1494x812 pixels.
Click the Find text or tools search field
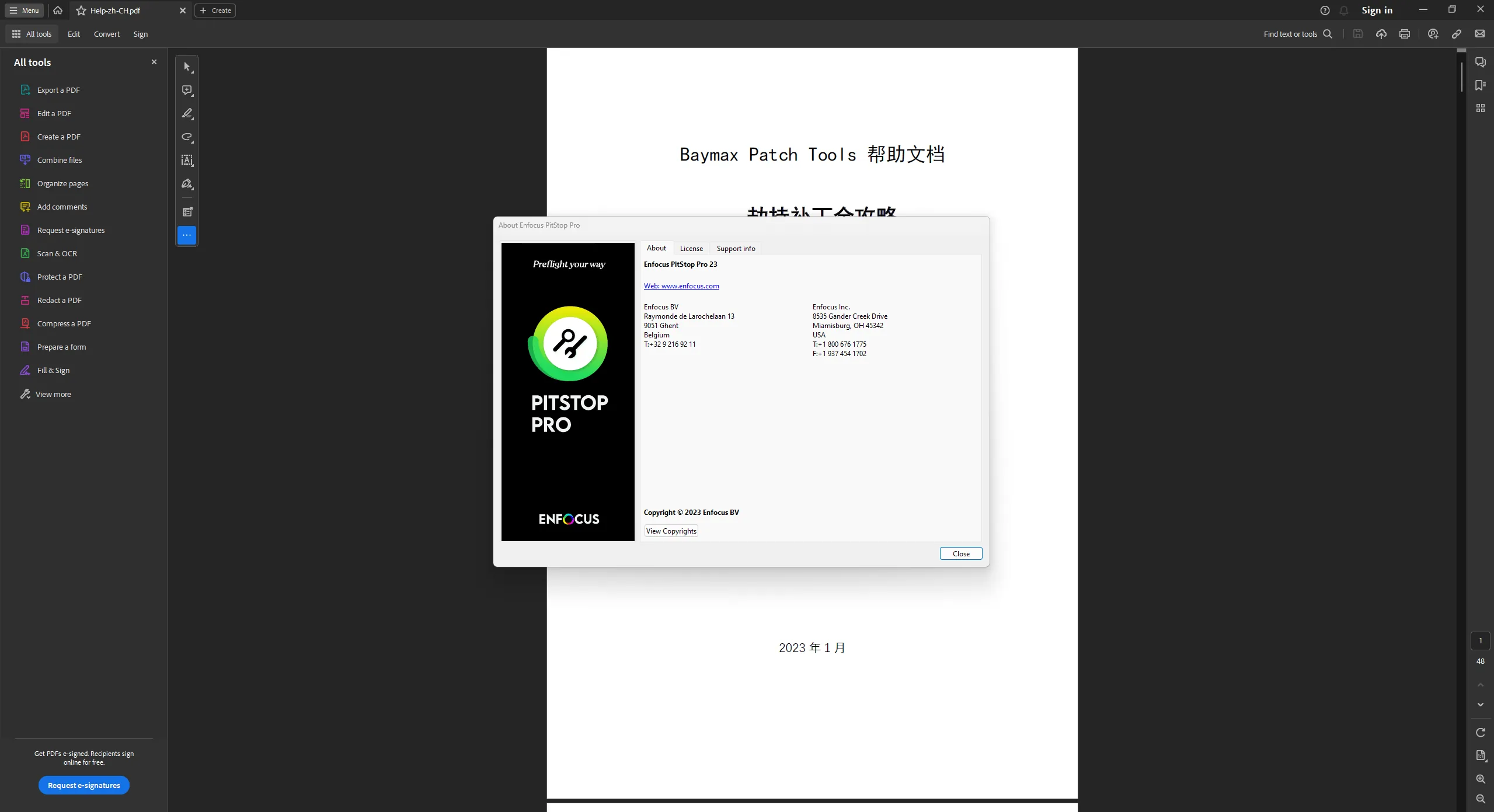1298,34
